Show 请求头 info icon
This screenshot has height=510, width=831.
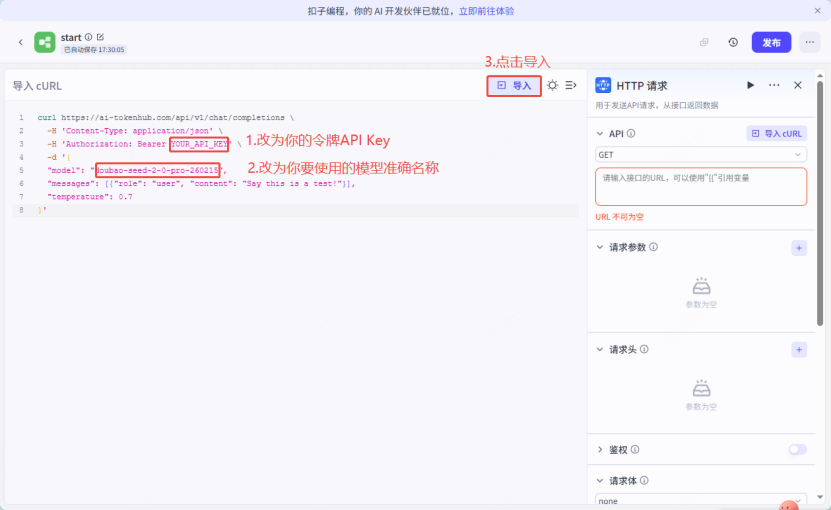tap(644, 349)
